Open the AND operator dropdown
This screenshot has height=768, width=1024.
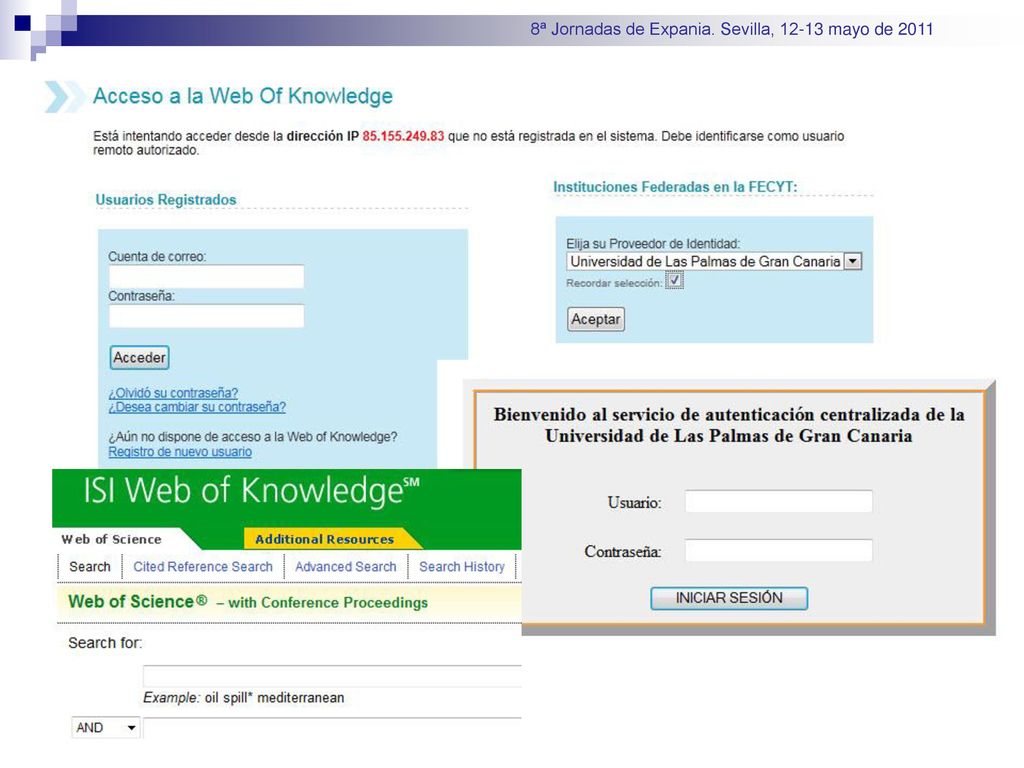105,728
